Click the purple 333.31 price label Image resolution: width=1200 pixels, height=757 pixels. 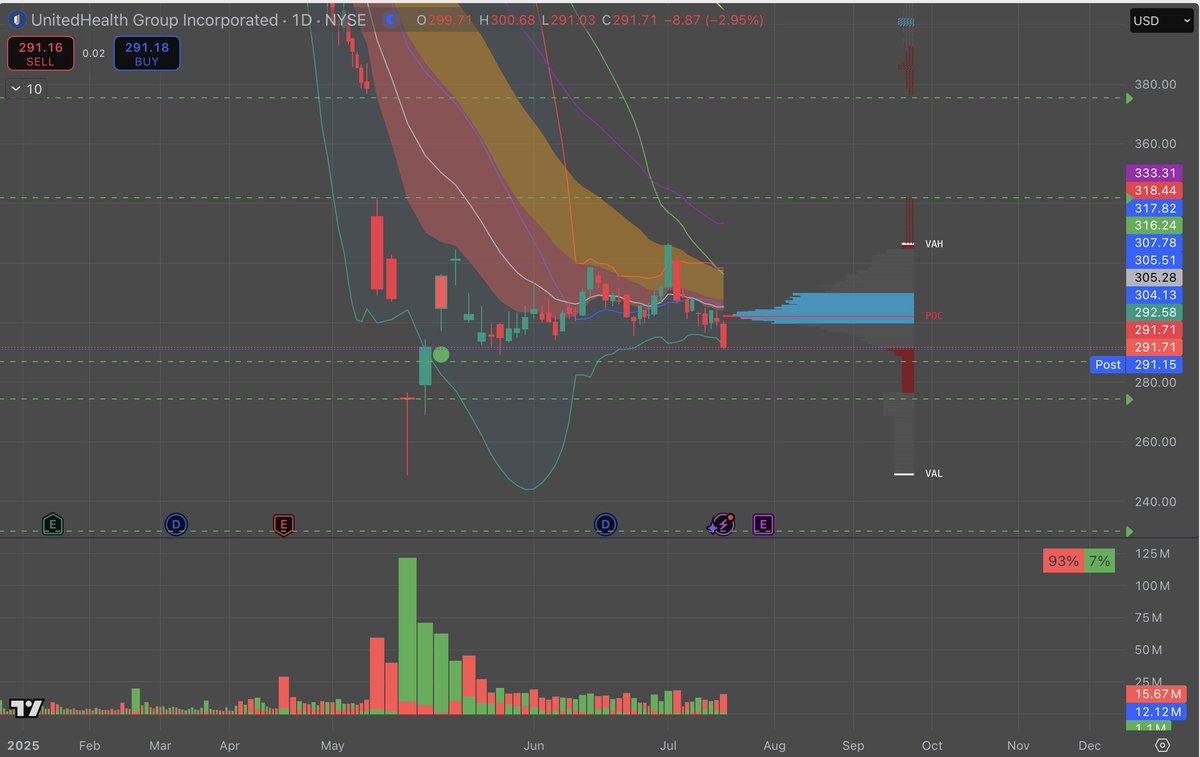tap(1154, 173)
